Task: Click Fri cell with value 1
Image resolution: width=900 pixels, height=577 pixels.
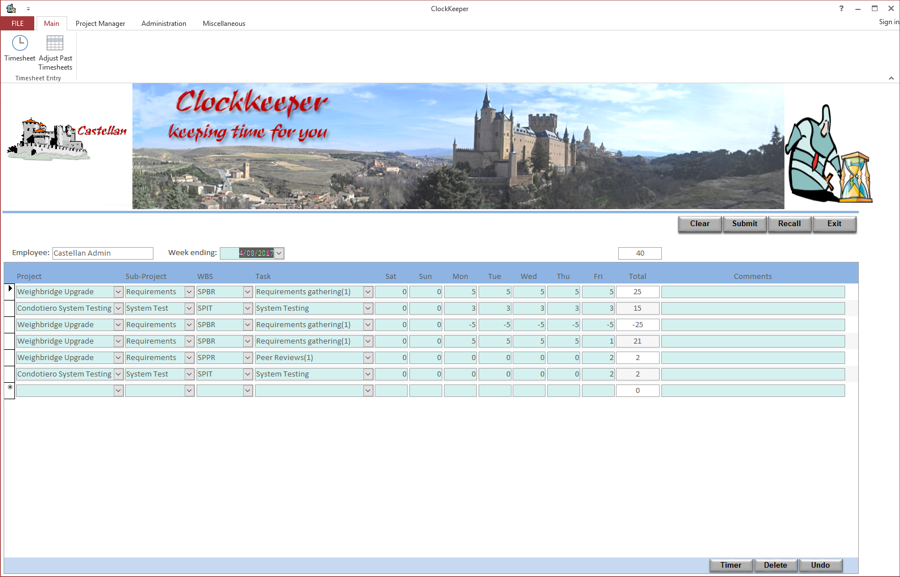Action: tap(598, 341)
